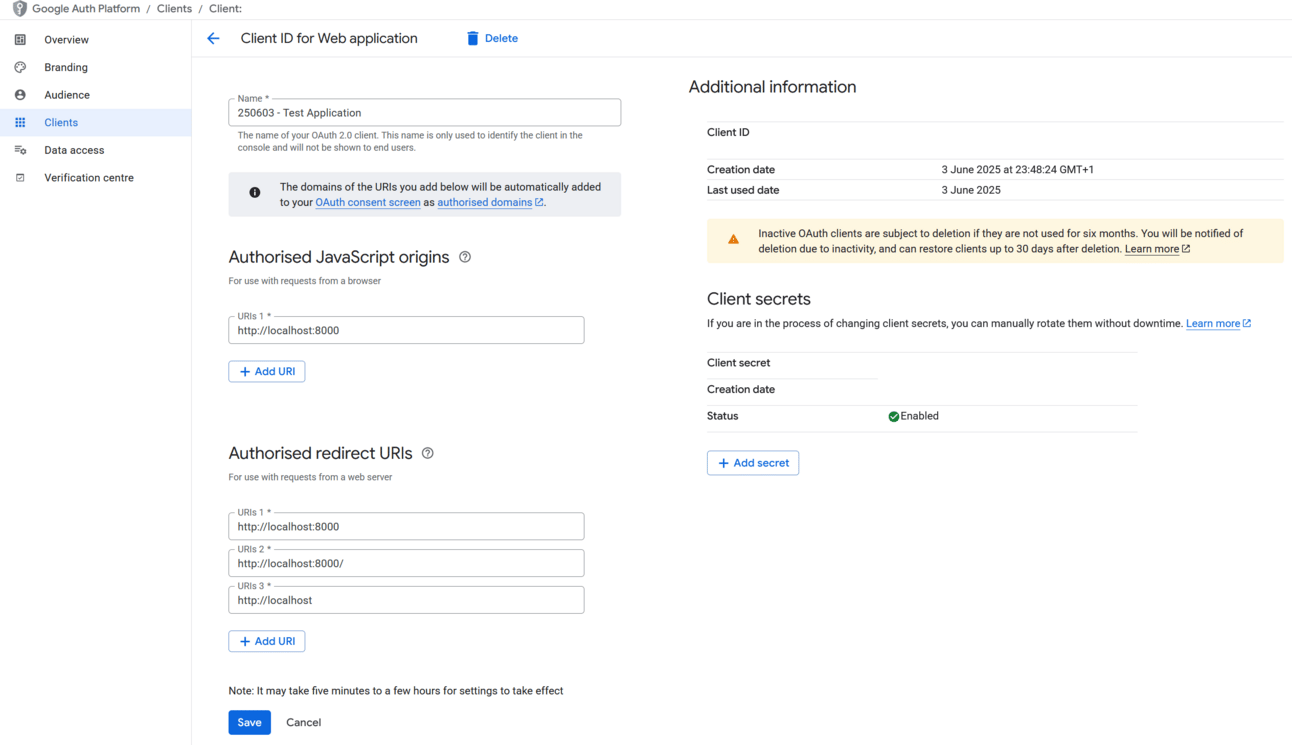Click the Branding palette icon
The width and height of the screenshot is (1292, 745).
pyautogui.click(x=20, y=67)
